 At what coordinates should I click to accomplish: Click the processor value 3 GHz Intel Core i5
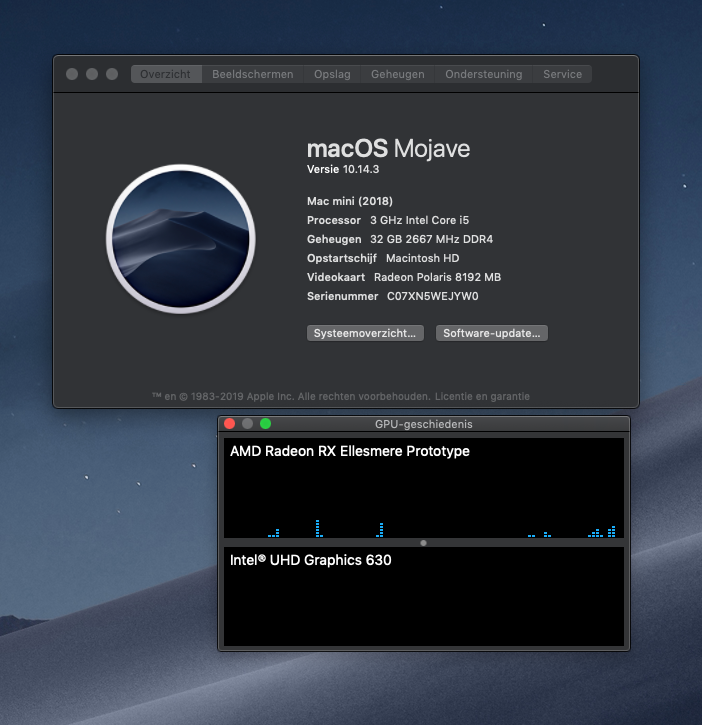click(419, 220)
